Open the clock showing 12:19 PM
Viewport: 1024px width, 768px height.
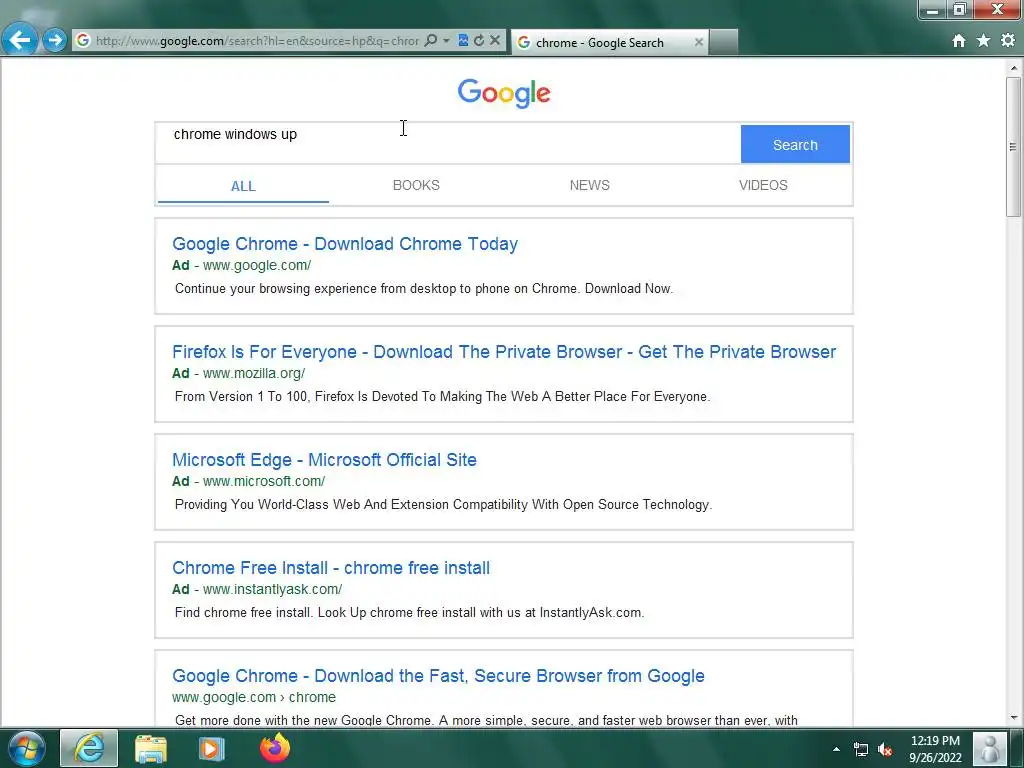(935, 749)
